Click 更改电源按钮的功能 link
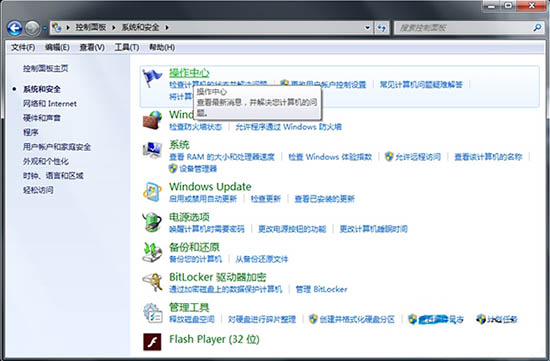This screenshot has height=361, width=550. click(292, 229)
